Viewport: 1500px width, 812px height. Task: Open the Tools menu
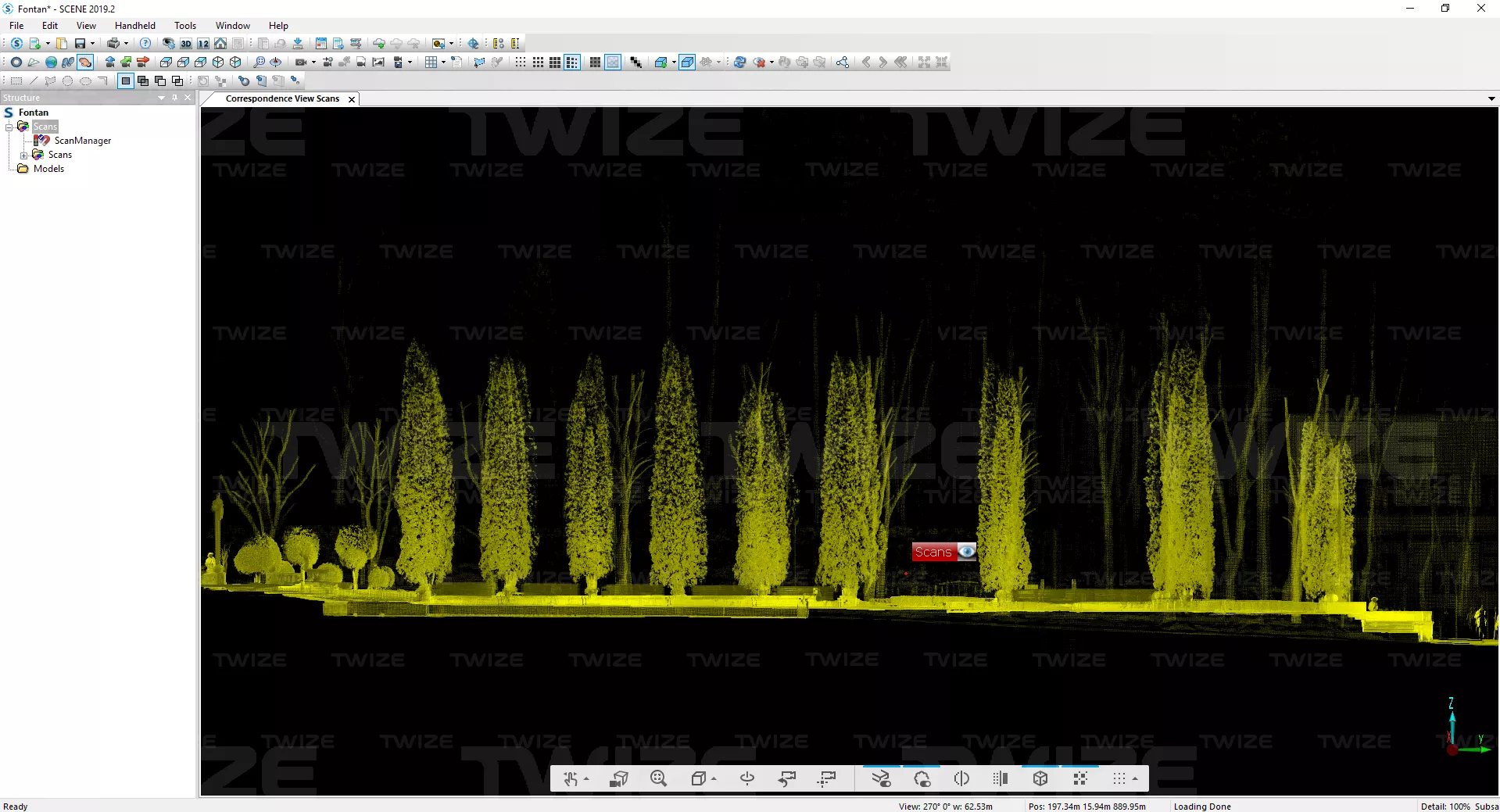pos(185,26)
